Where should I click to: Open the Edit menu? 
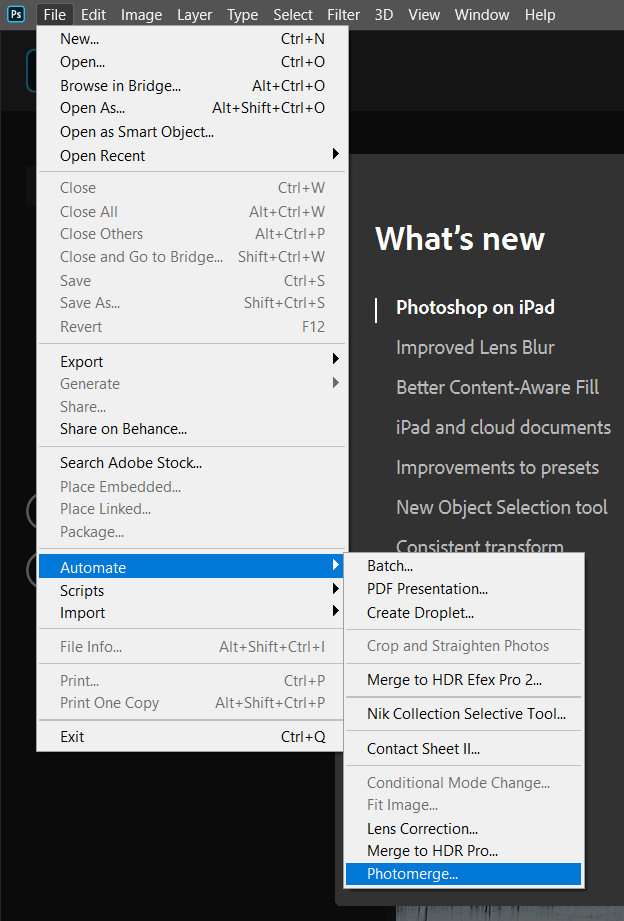(x=93, y=15)
